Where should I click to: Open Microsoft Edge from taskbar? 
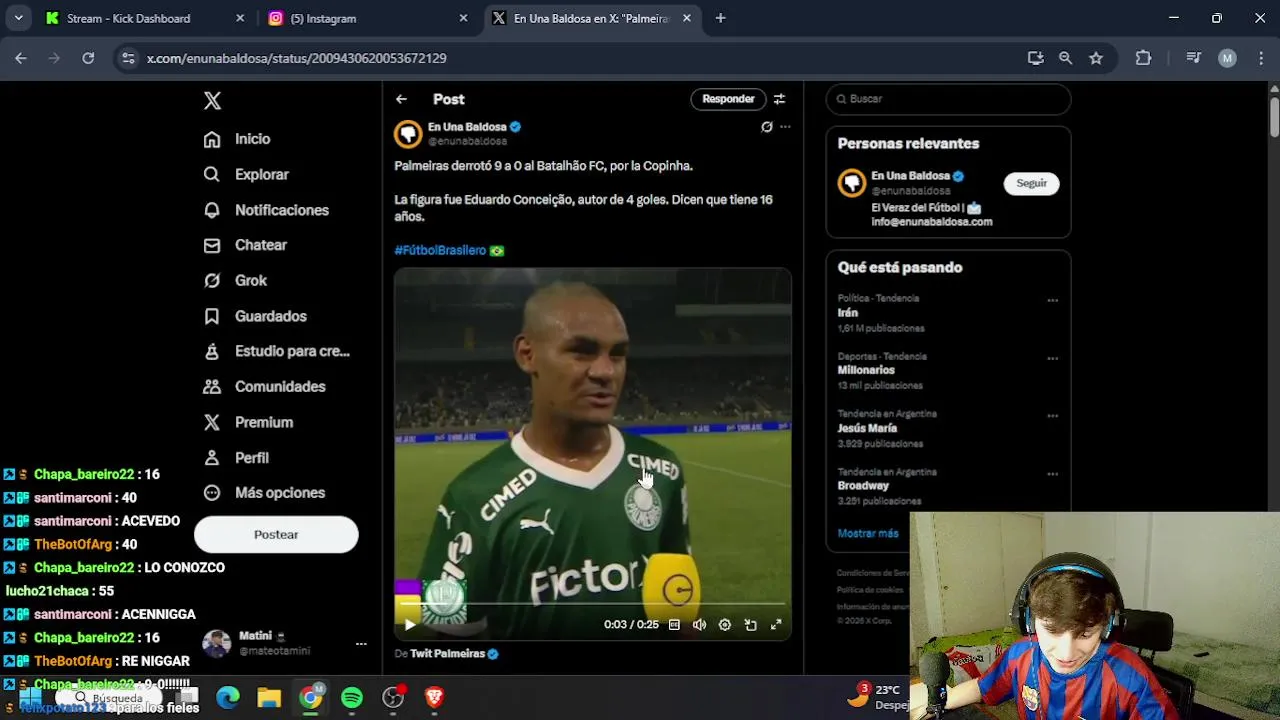coord(228,698)
